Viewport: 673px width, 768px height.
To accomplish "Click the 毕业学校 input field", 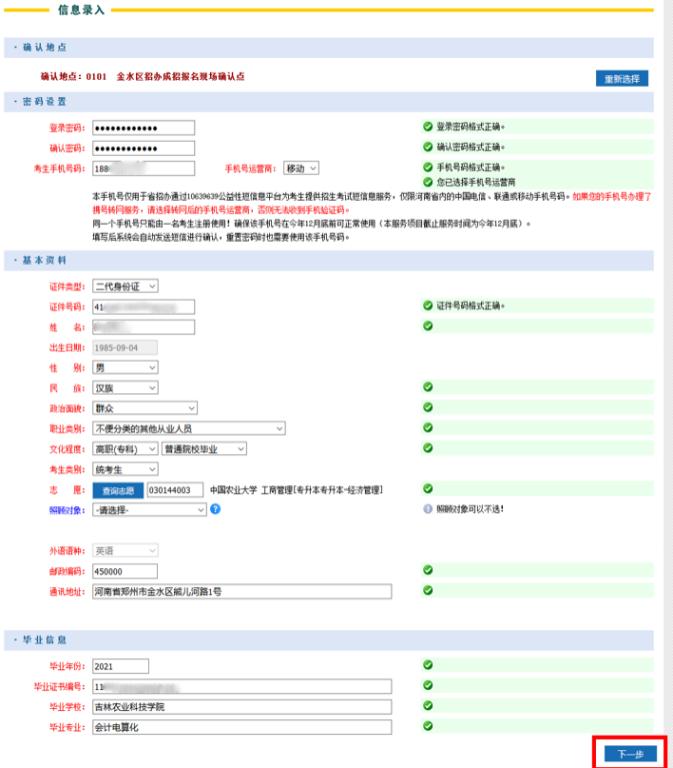I will (x=241, y=706).
